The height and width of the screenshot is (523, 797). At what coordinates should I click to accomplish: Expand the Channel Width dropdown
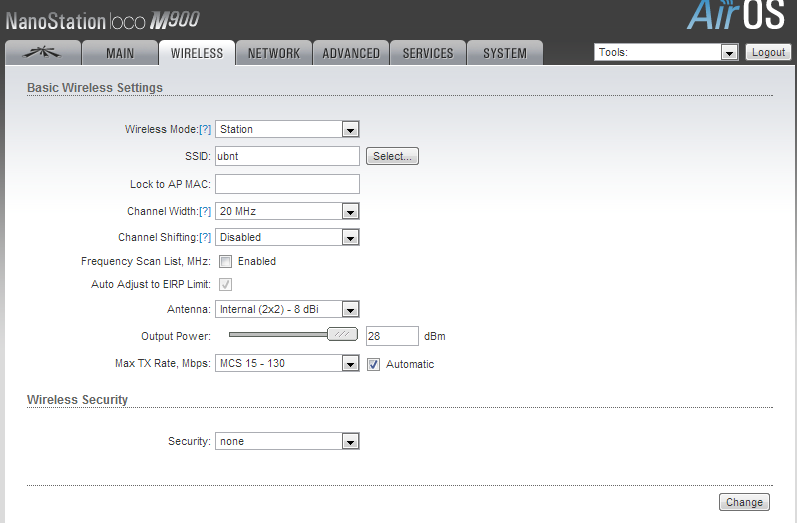[x=287, y=211]
